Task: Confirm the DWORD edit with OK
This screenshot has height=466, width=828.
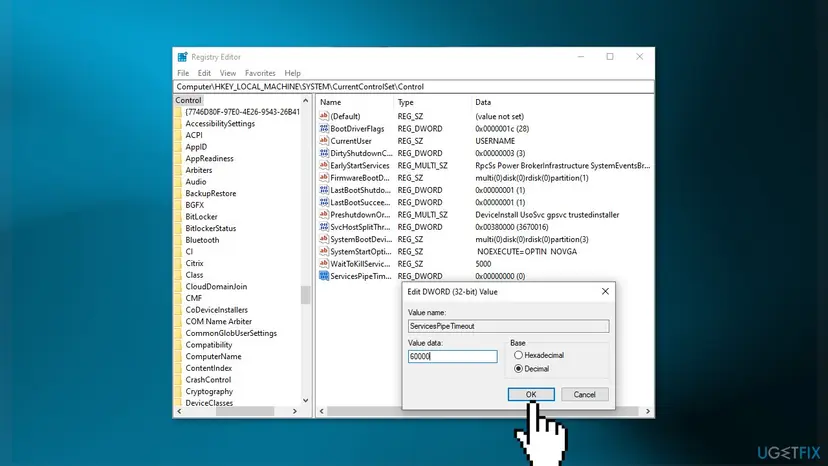Action: (x=531, y=394)
